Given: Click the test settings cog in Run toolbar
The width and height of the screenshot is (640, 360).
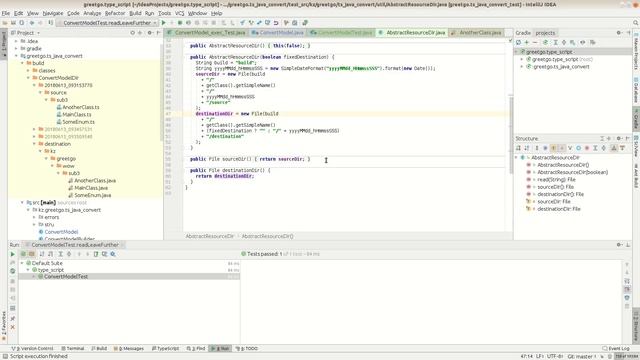Looking at the screenshot, I should [x=113, y=254].
